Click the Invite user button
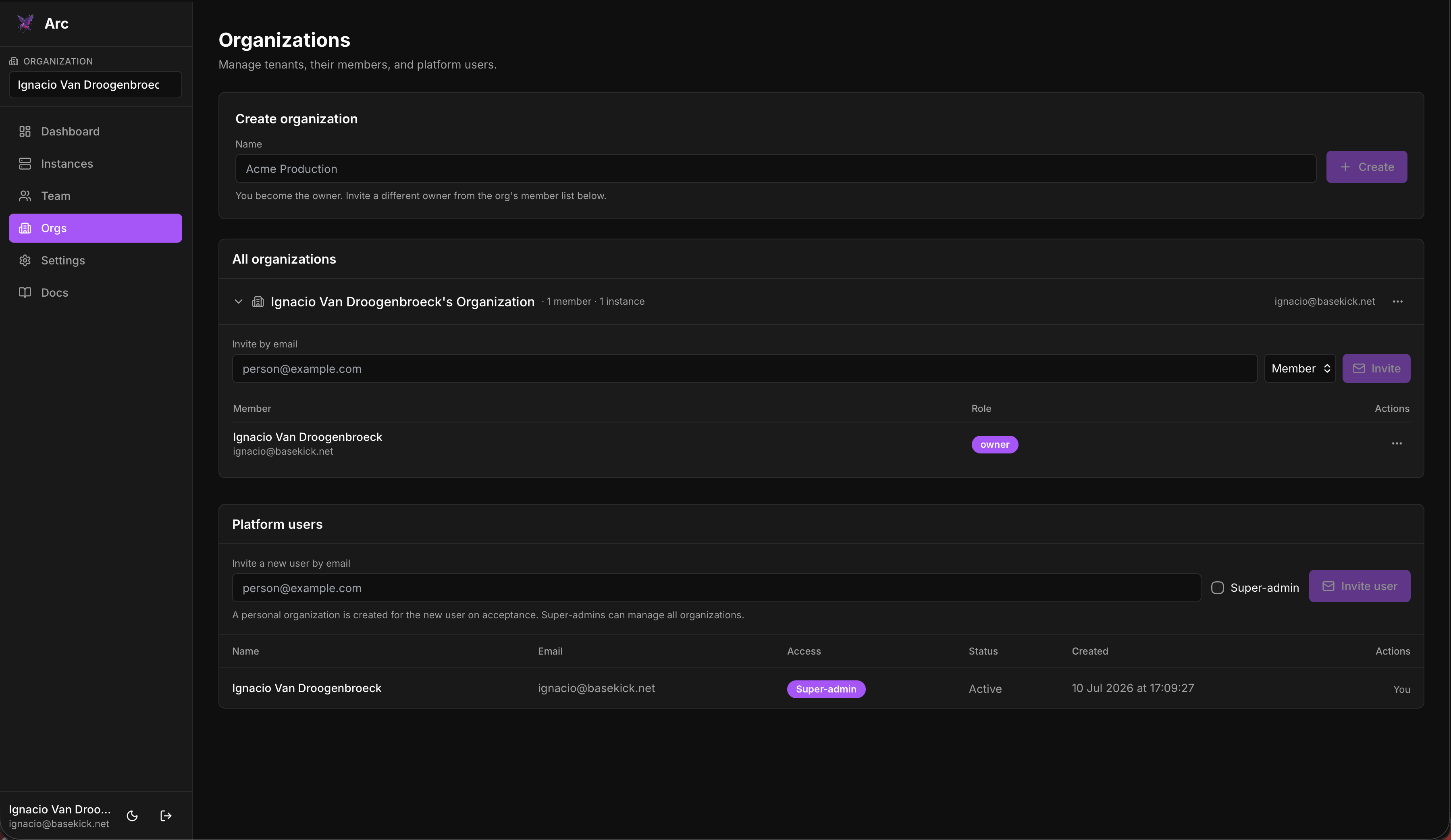 1360,586
